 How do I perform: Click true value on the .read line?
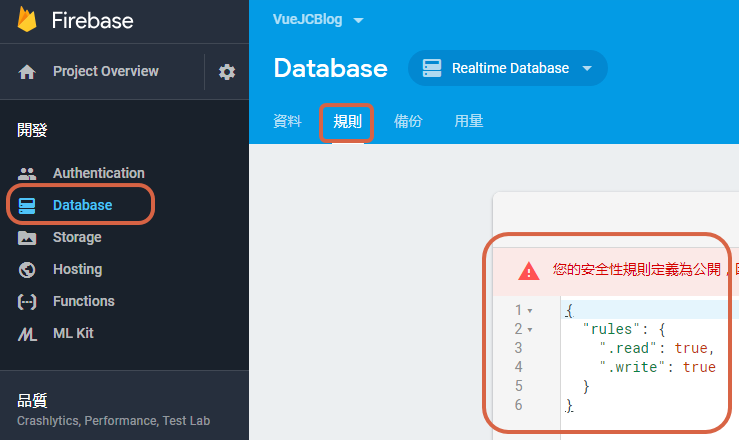click(691, 348)
